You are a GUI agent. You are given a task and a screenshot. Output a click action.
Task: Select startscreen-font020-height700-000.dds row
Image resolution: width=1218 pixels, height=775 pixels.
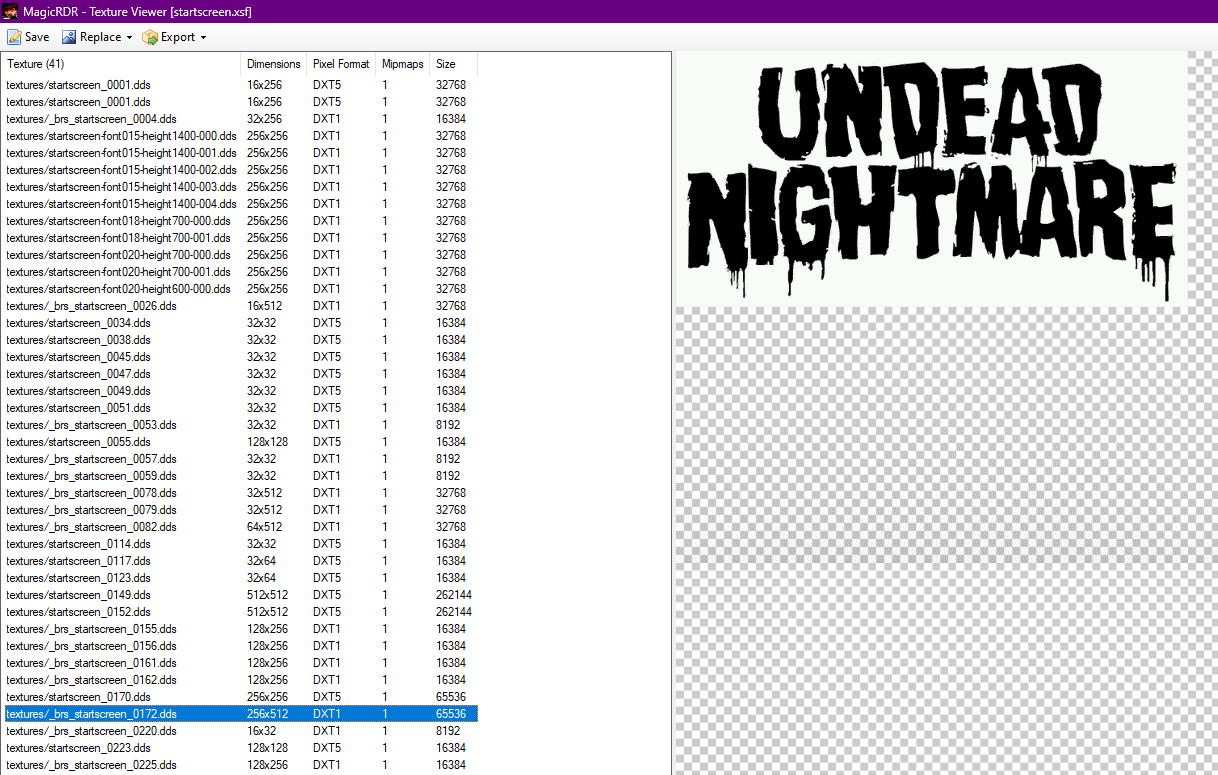(240, 254)
